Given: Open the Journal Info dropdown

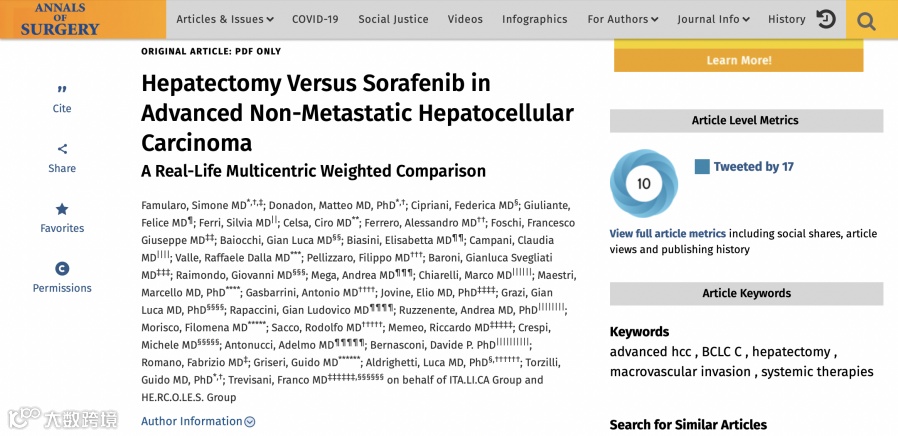Looking at the screenshot, I should [713, 19].
